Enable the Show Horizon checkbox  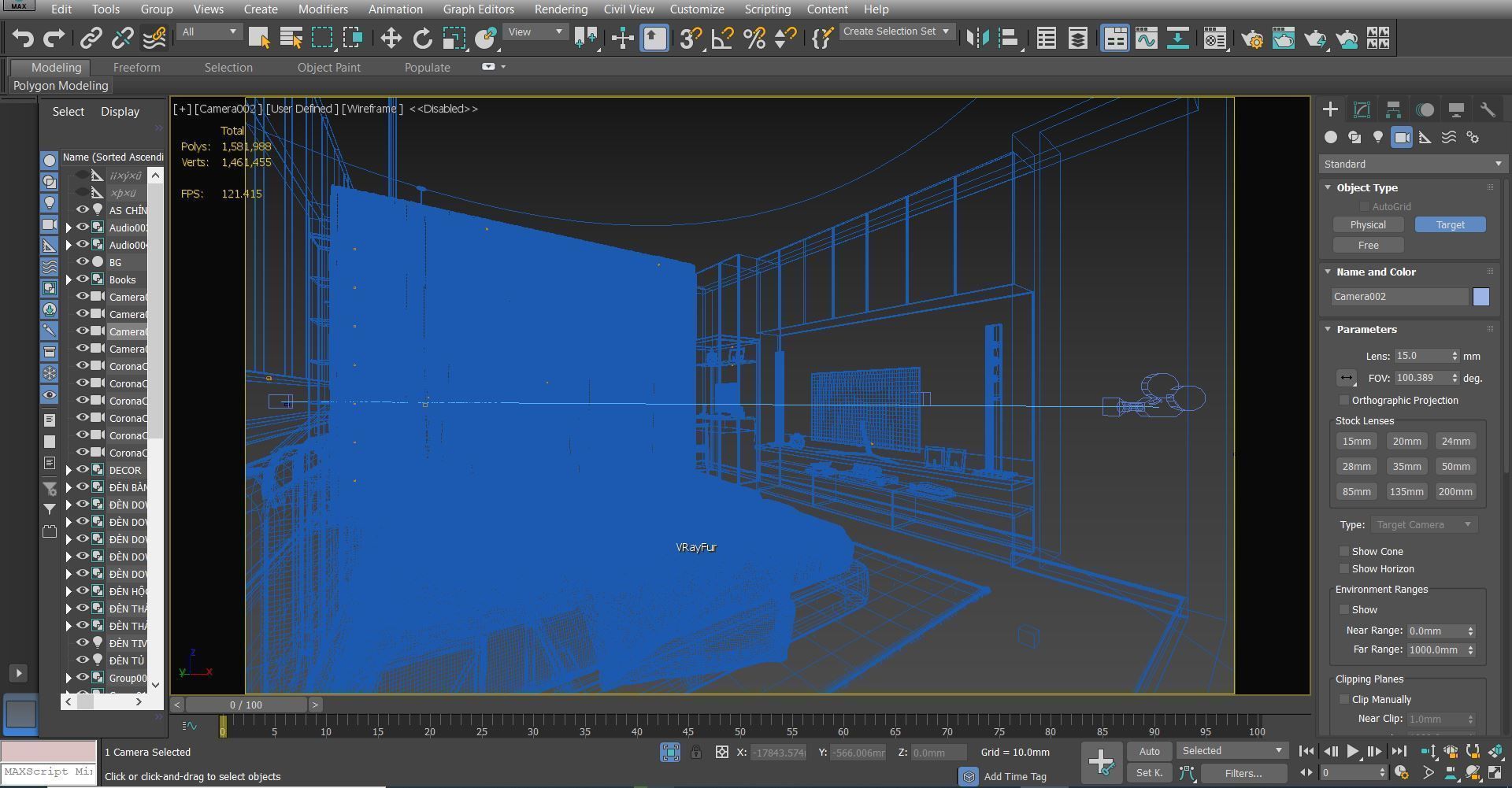pos(1344,569)
